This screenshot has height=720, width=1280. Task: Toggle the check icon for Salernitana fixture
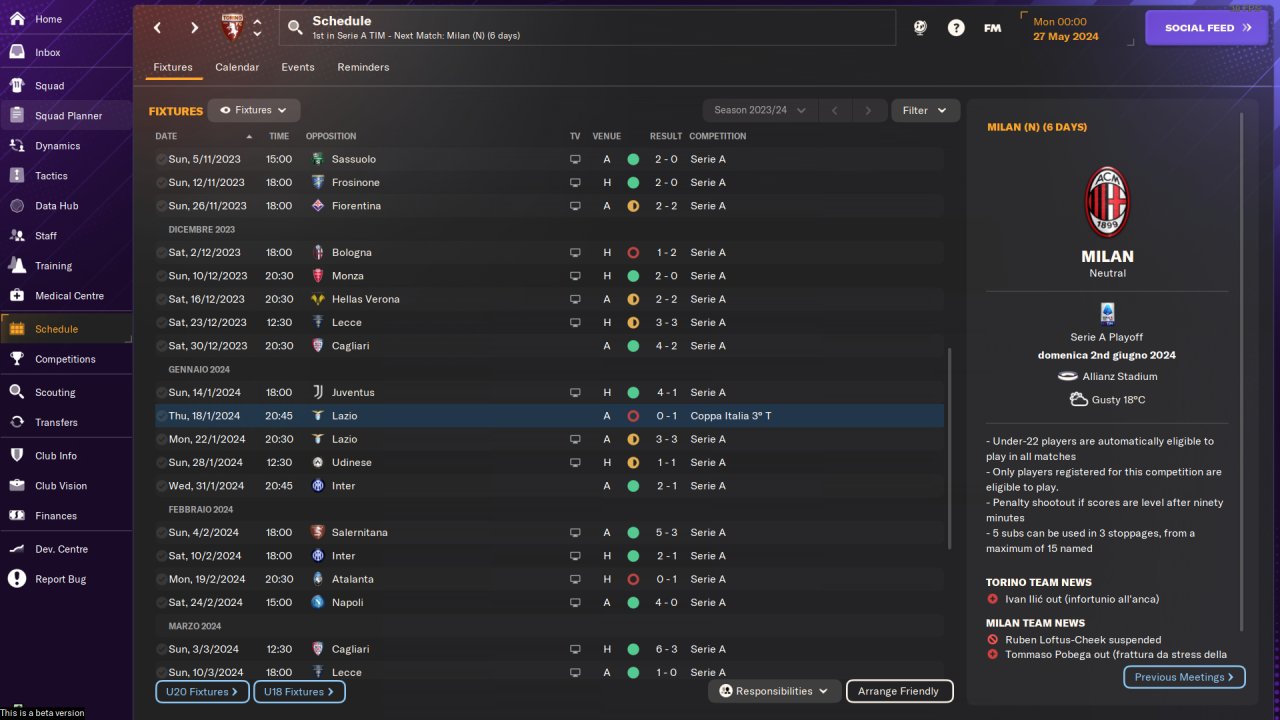tap(161, 532)
